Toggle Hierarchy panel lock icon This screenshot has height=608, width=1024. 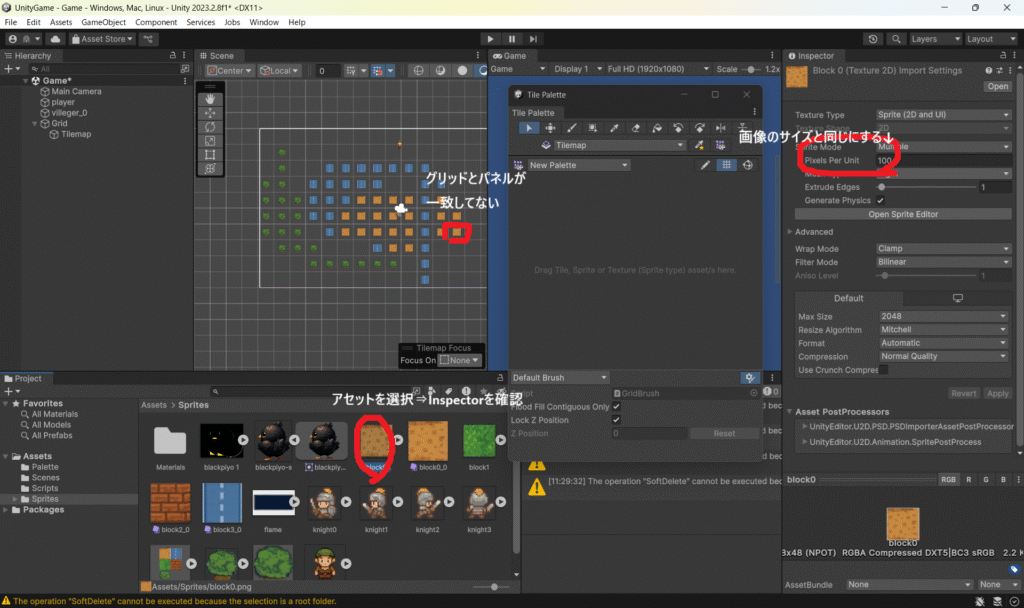click(x=172, y=56)
